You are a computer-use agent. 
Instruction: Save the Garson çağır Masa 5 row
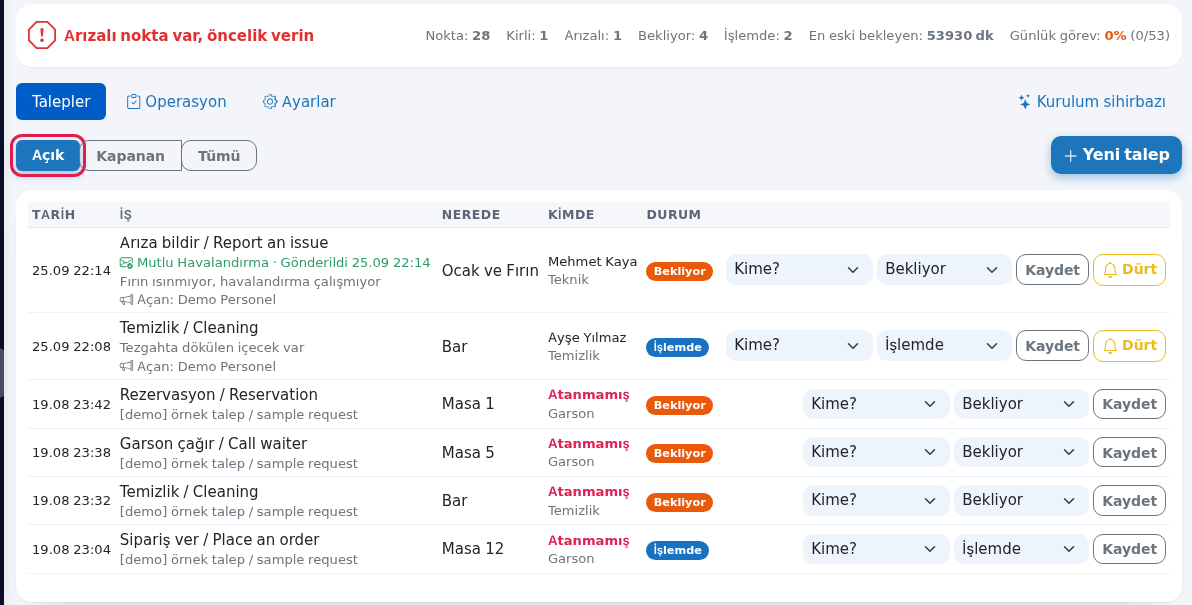click(x=1129, y=452)
